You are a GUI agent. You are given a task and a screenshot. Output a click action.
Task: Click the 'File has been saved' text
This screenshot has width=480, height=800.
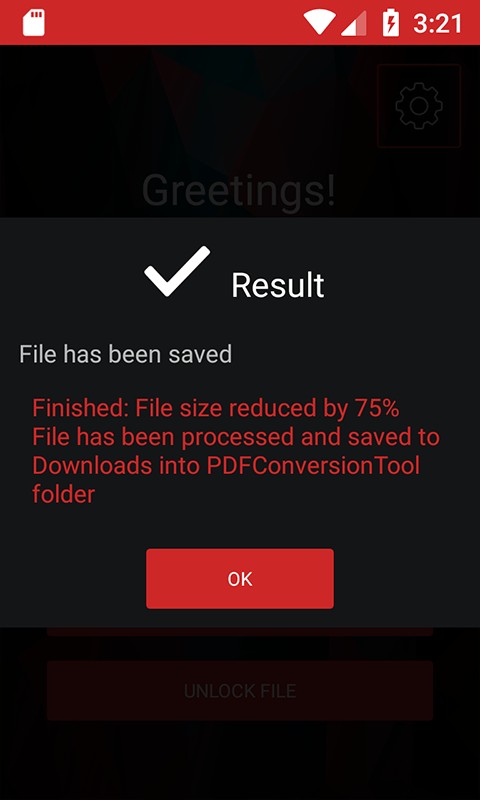[125, 354]
